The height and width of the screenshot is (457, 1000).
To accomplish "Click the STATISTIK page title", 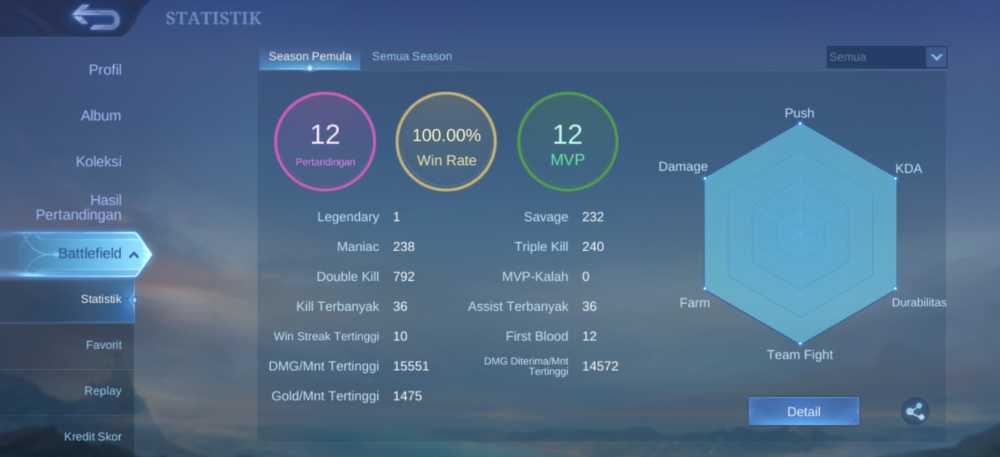I will [x=213, y=18].
